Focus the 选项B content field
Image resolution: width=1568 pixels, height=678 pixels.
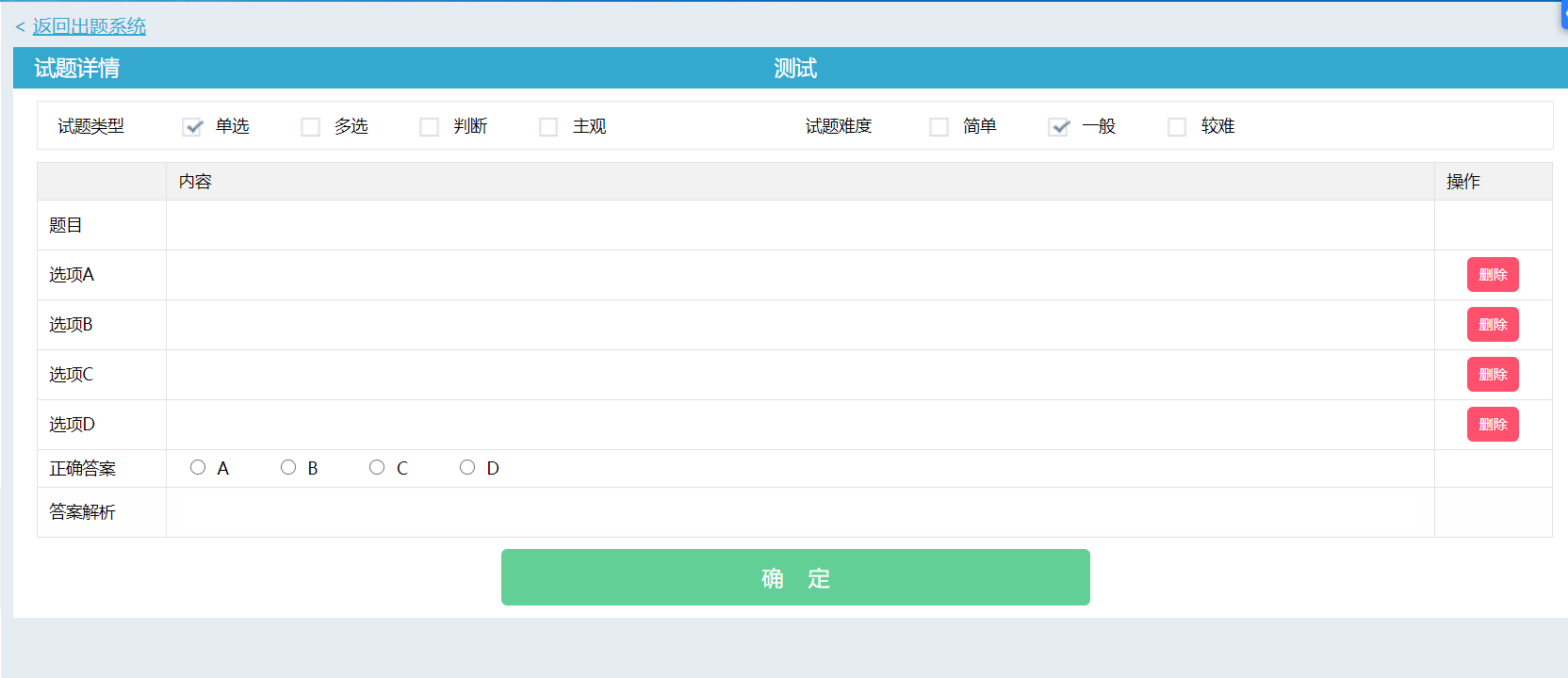(x=799, y=325)
